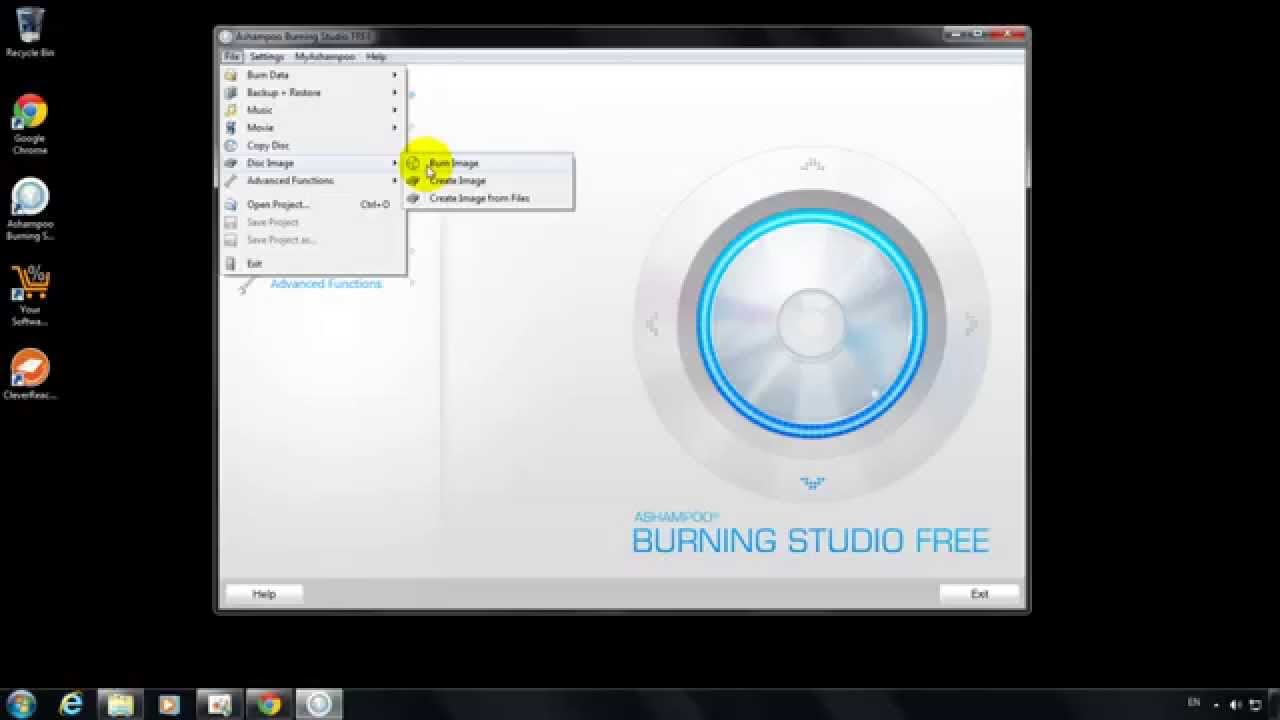Click the Advanced Functions link in main window
Screen dimensions: 1280x720
(326, 284)
